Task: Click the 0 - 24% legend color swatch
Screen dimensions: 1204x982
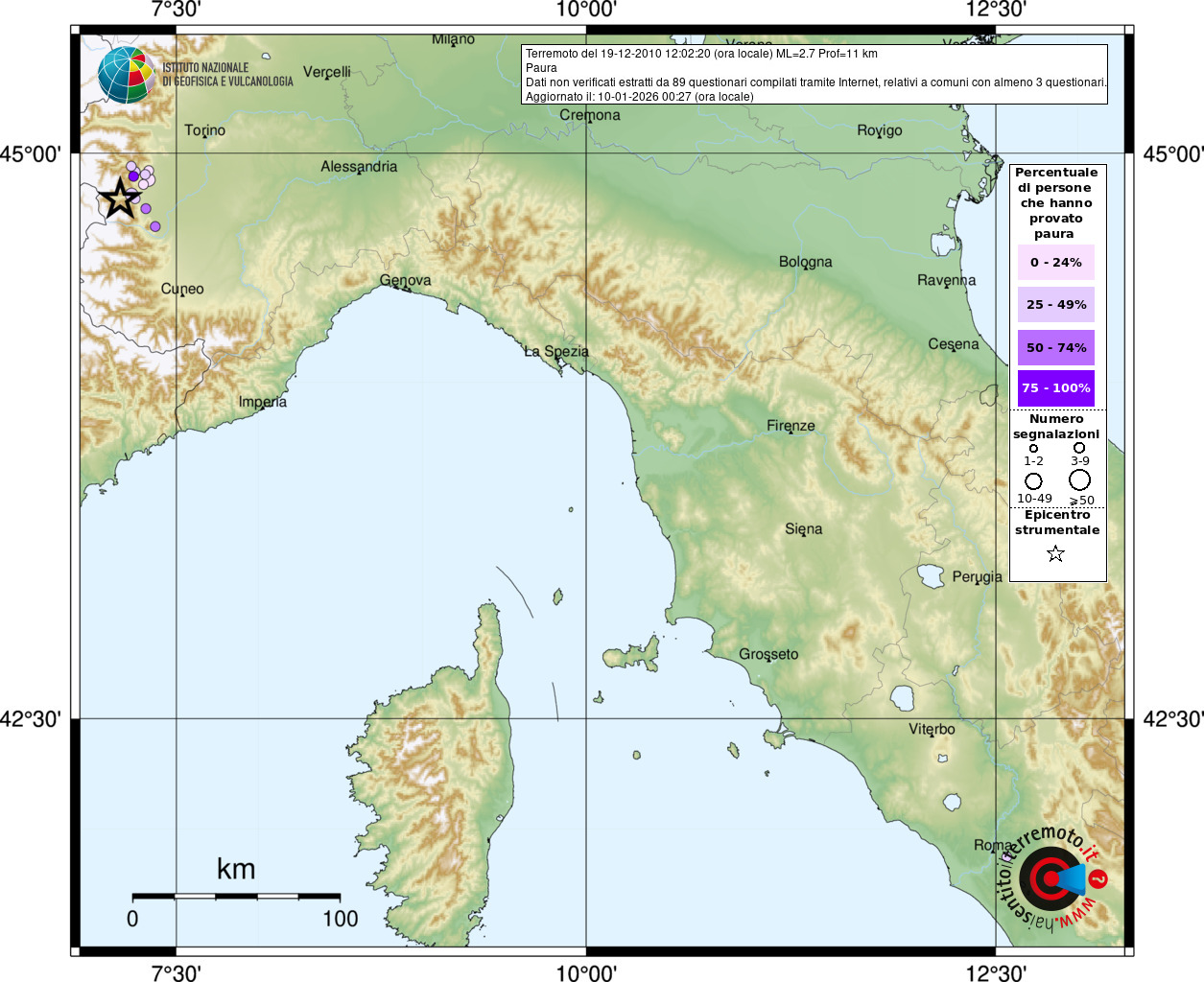Action: (1055, 262)
